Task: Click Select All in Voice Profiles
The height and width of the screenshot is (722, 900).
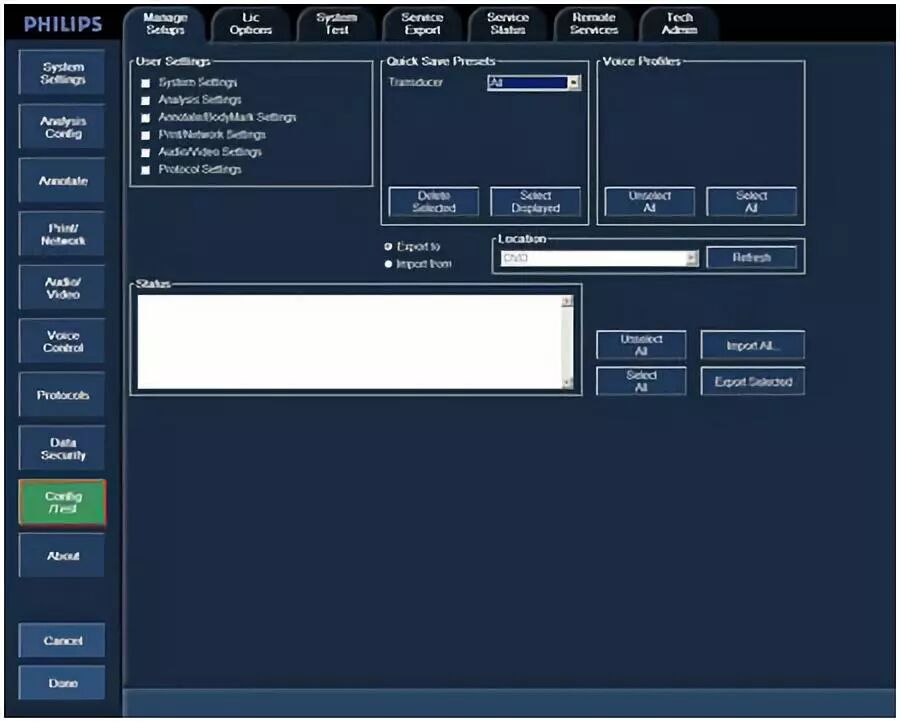Action: (x=751, y=202)
